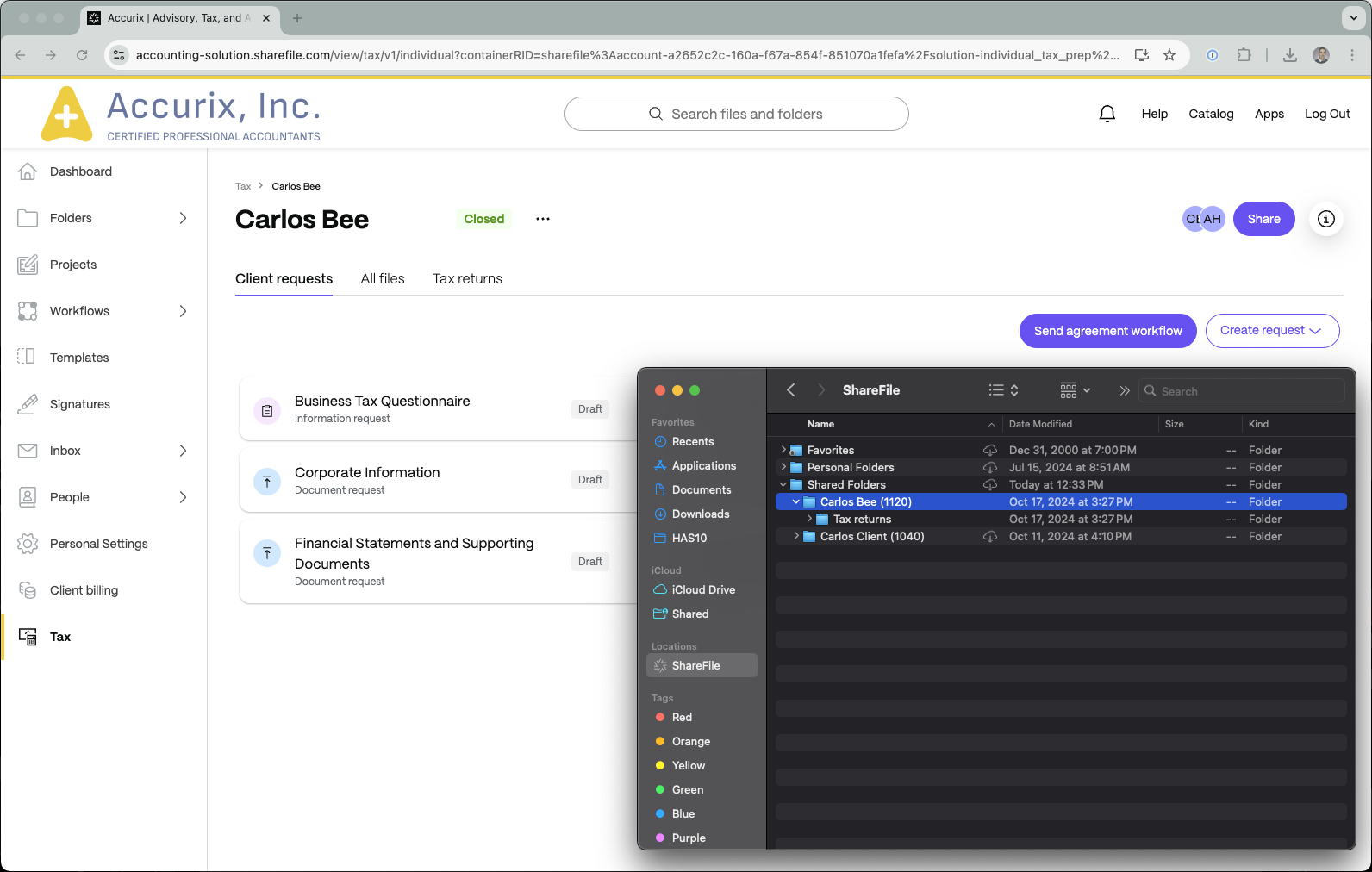Click the Send agreement workflow button
Image resolution: width=1372 pixels, height=872 pixels.
coord(1108,331)
